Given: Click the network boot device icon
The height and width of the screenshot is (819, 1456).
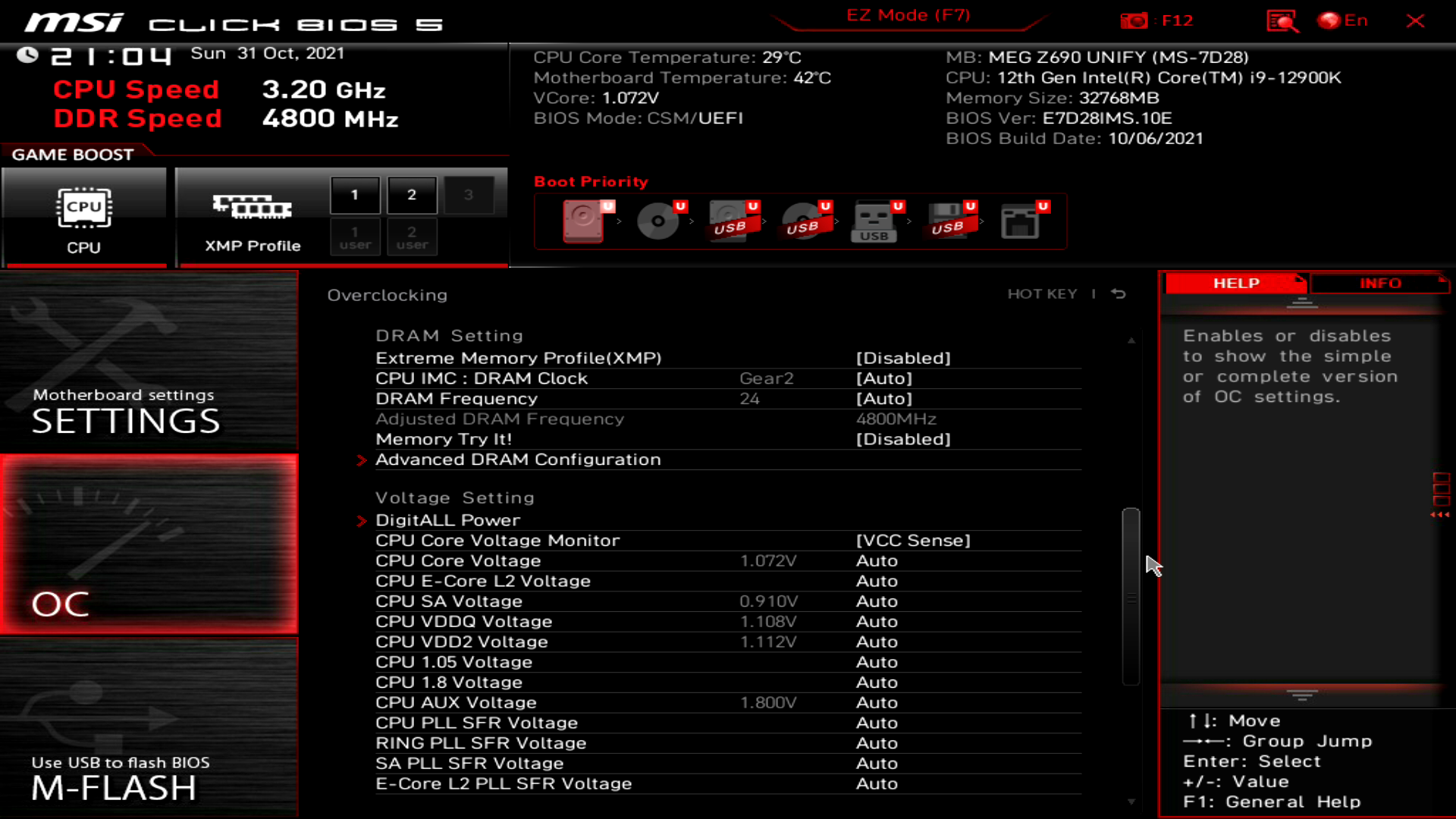Looking at the screenshot, I should [1021, 221].
